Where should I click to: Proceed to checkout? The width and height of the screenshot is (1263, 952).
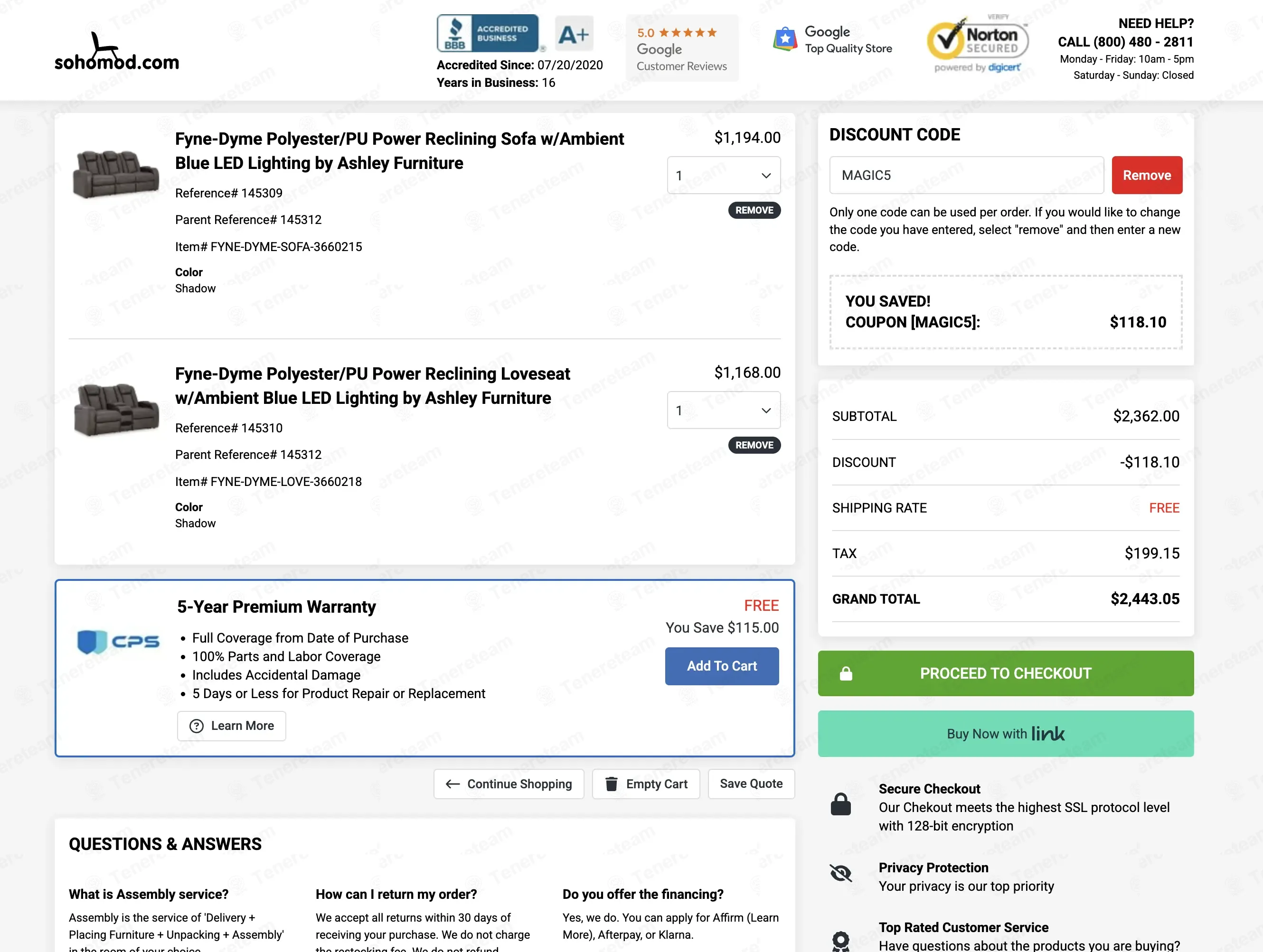(1006, 673)
